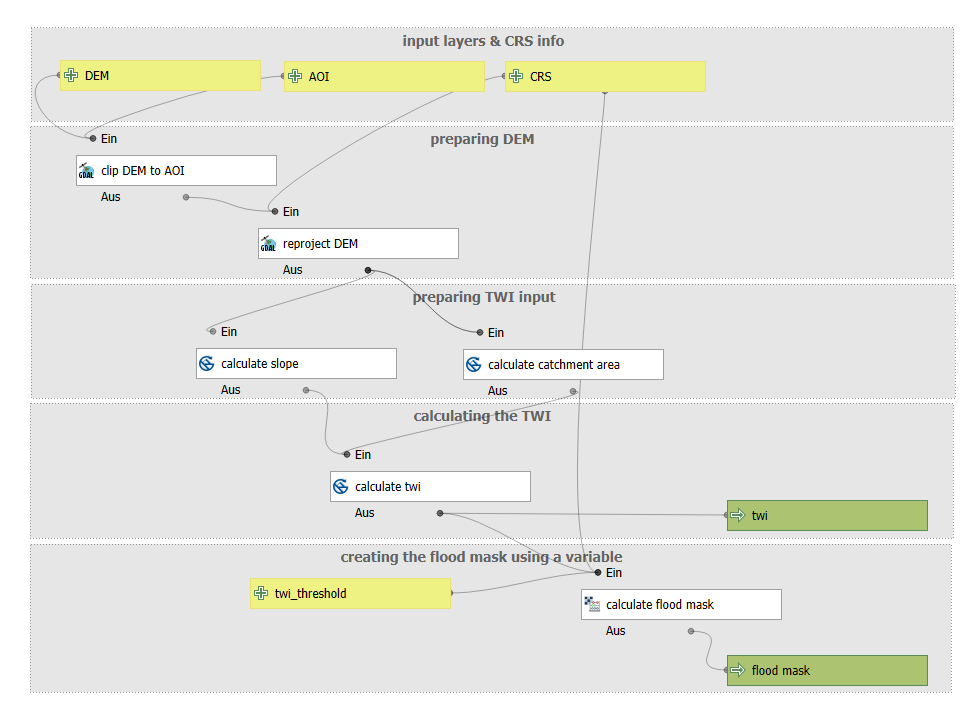Click GDAL icon on reproject DEM node
Viewport: 967px width, 704px height.
click(268, 244)
